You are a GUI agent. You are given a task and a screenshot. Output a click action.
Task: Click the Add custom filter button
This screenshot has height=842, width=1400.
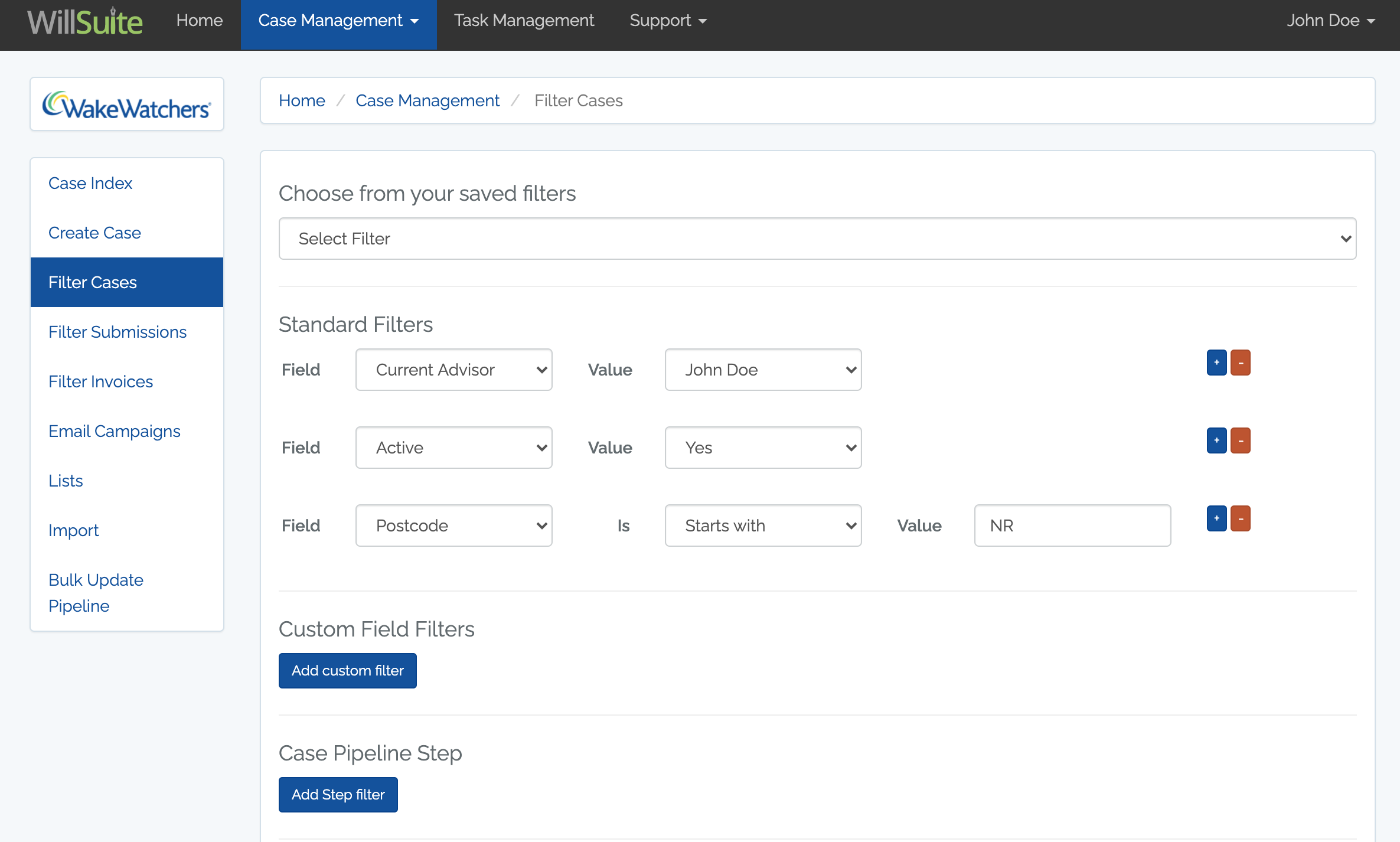pos(347,671)
